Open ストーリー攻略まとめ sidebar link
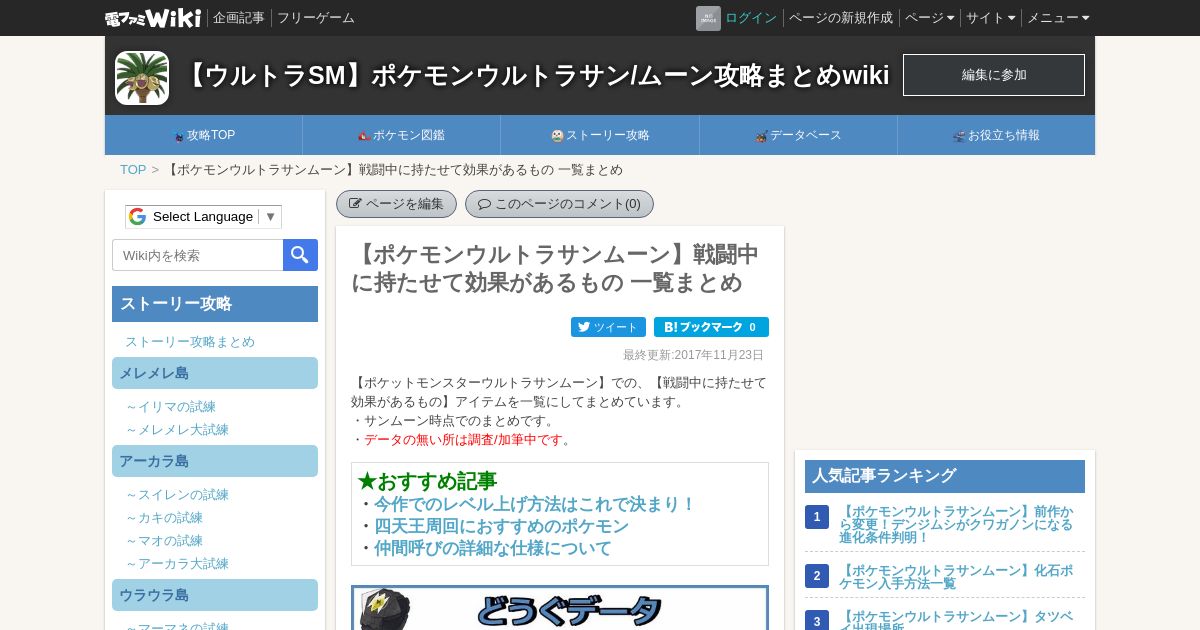This screenshot has height=630, width=1200. coord(190,342)
